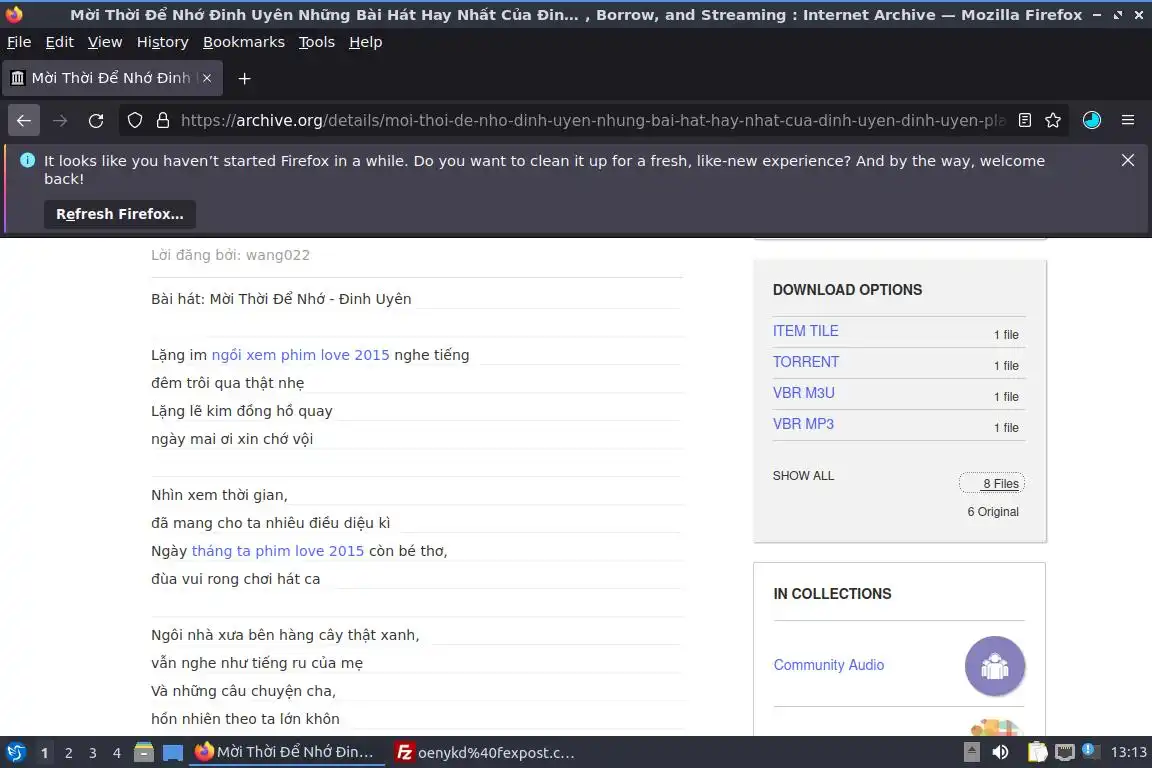This screenshot has width=1152, height=768.
Task: Dismiss the refresh Firefox notification bar
Action: point(1128,160)
